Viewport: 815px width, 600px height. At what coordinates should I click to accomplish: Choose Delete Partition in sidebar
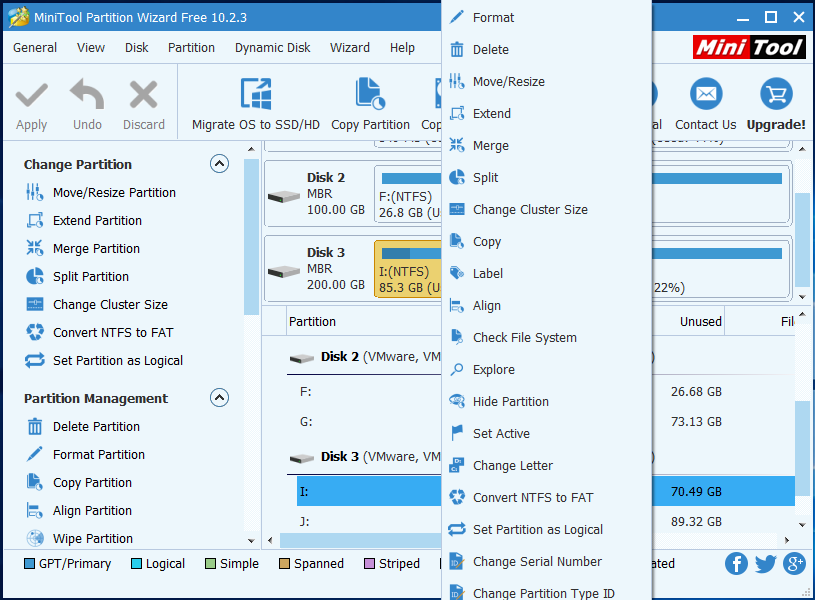coord(83,426)
